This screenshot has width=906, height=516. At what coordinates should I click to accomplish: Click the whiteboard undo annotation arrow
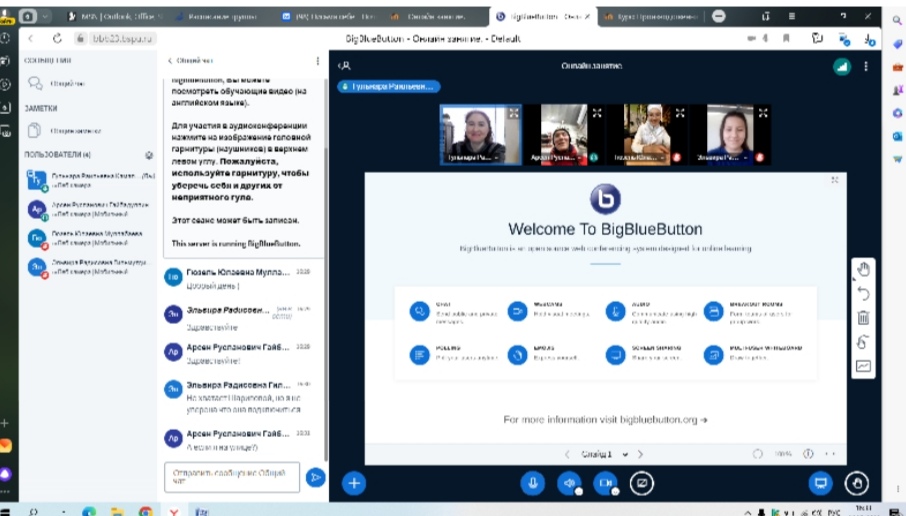(x=863, y=293)
